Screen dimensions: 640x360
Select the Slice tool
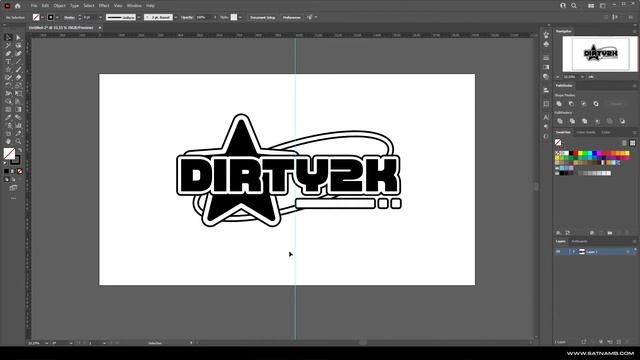[x=18, y=133]
